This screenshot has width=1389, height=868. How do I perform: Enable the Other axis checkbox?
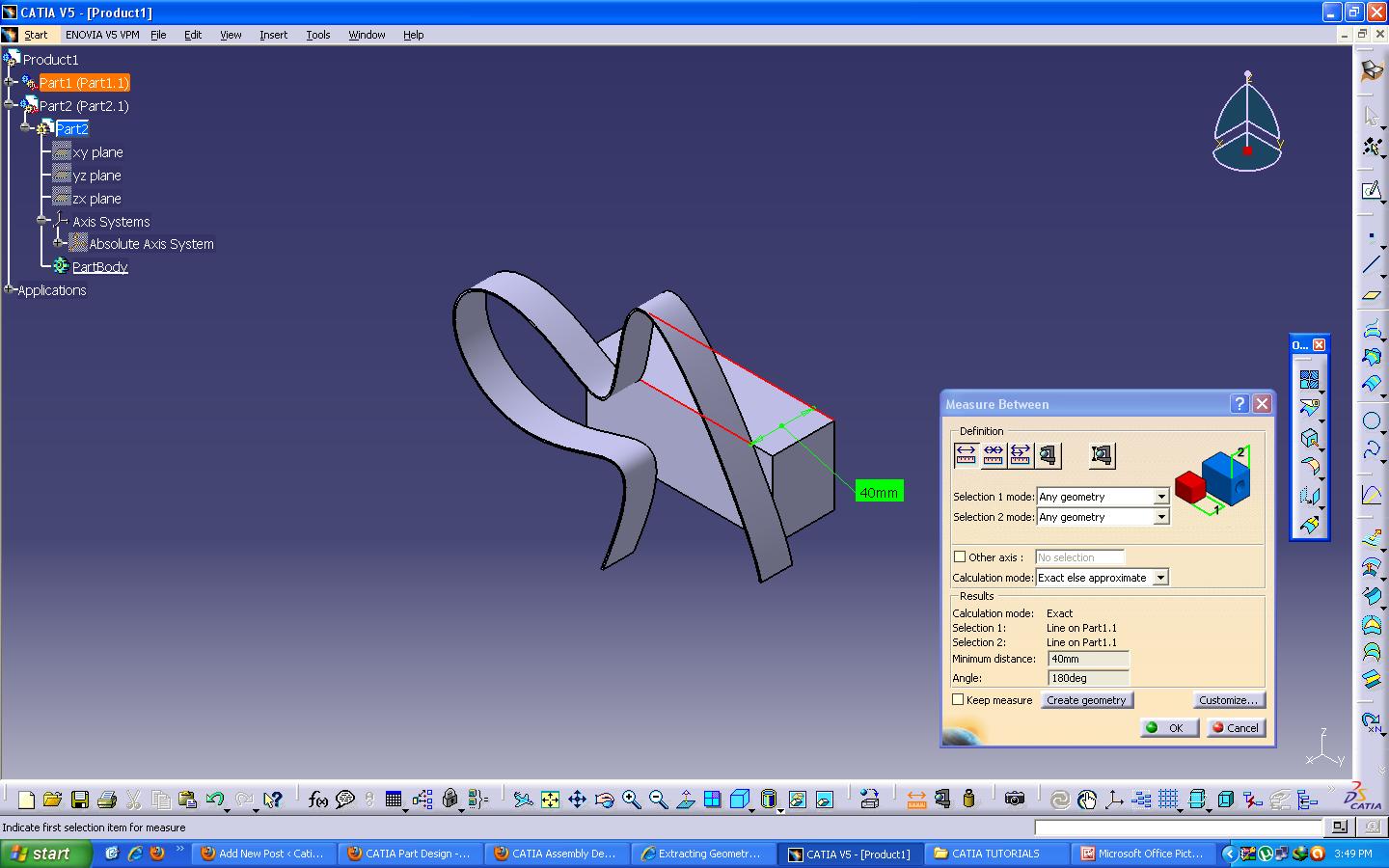(x=961, y=556)
